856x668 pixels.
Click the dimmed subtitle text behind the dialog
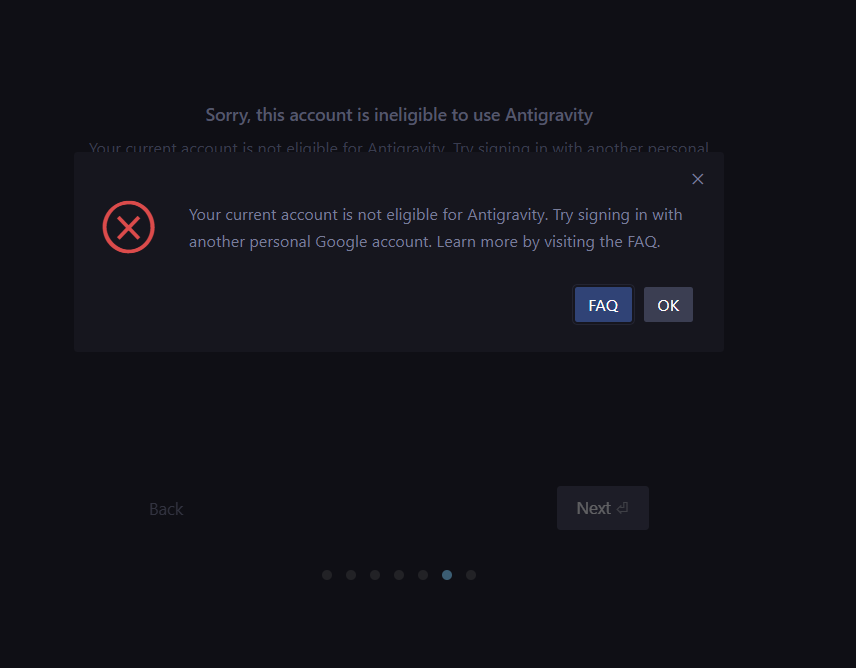[x=399, y=147]
